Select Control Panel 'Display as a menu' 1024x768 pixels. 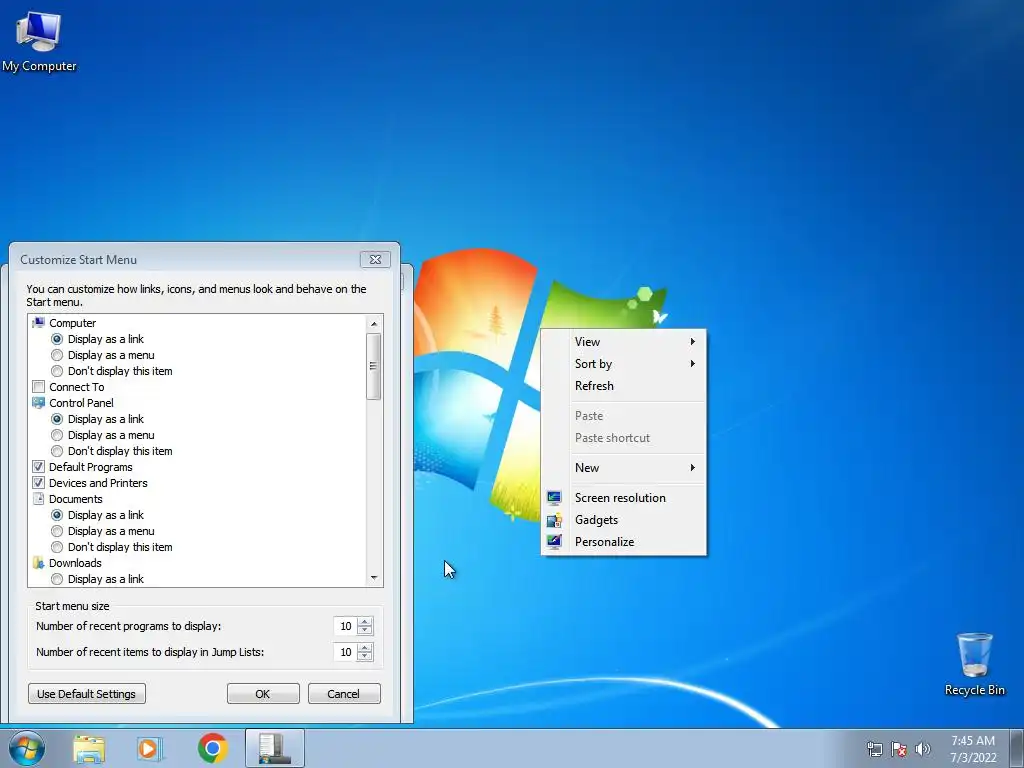57,435
